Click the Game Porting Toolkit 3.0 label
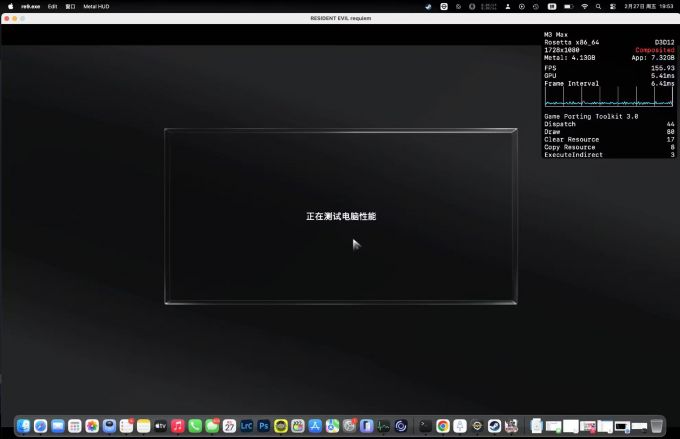 pyautogui.click(x=591, y=116)
